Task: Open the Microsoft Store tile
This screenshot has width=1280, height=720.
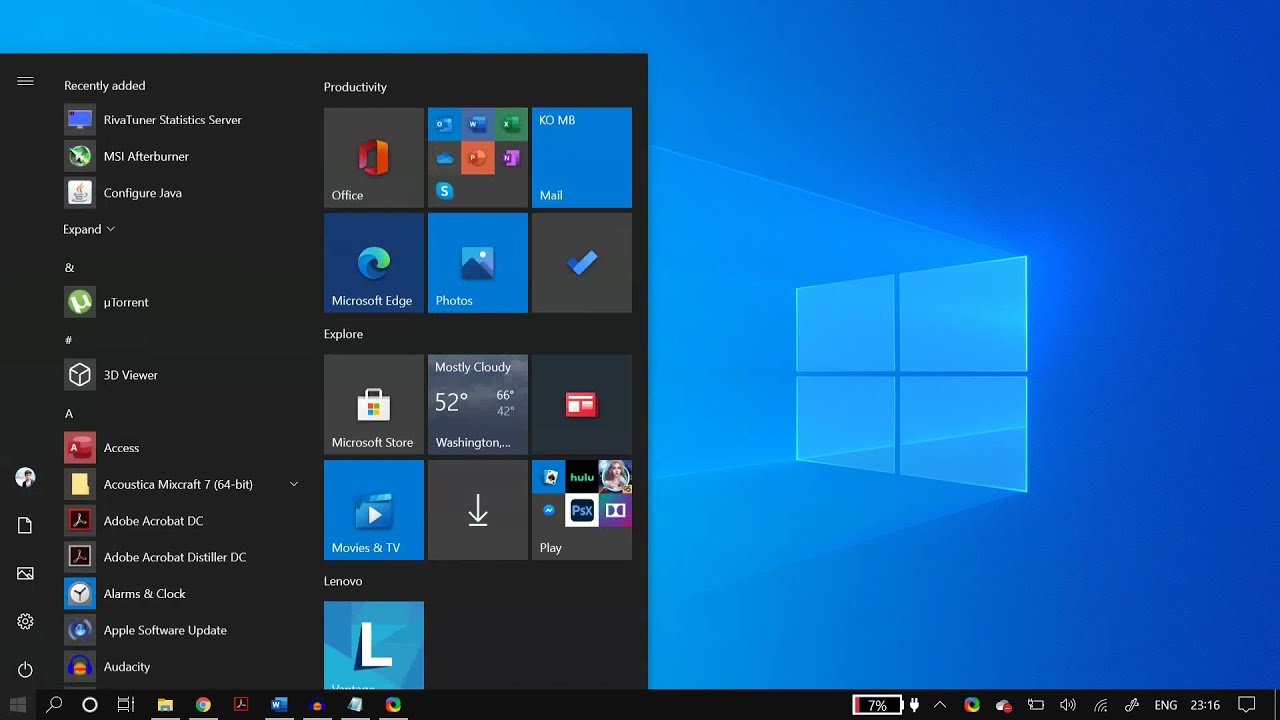Action: coord(374,405)
